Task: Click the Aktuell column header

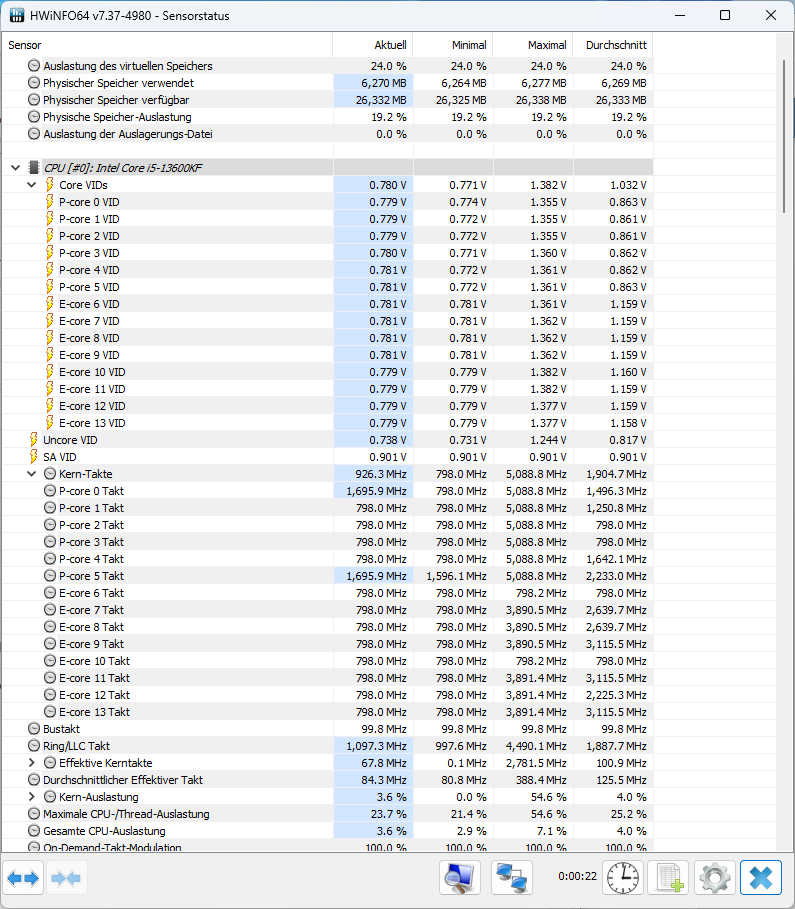Action: 372,45
